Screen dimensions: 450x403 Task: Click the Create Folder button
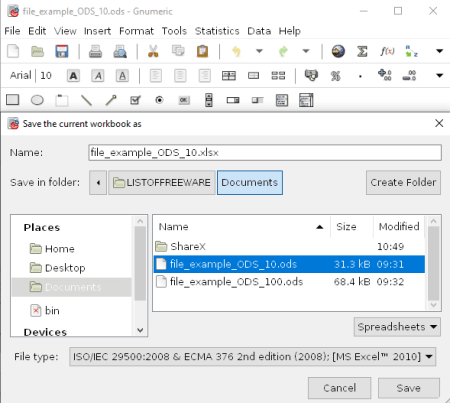403,183
